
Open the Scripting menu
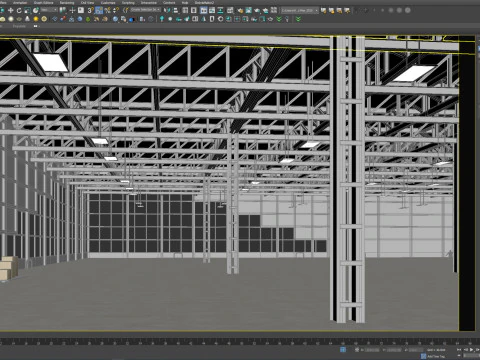[x=128, y=2]
